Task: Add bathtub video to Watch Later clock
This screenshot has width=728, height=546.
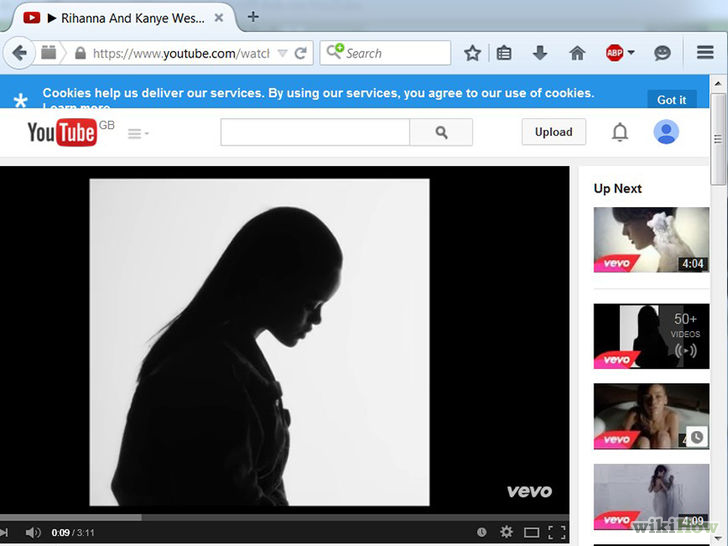Action: pos(696,437)
